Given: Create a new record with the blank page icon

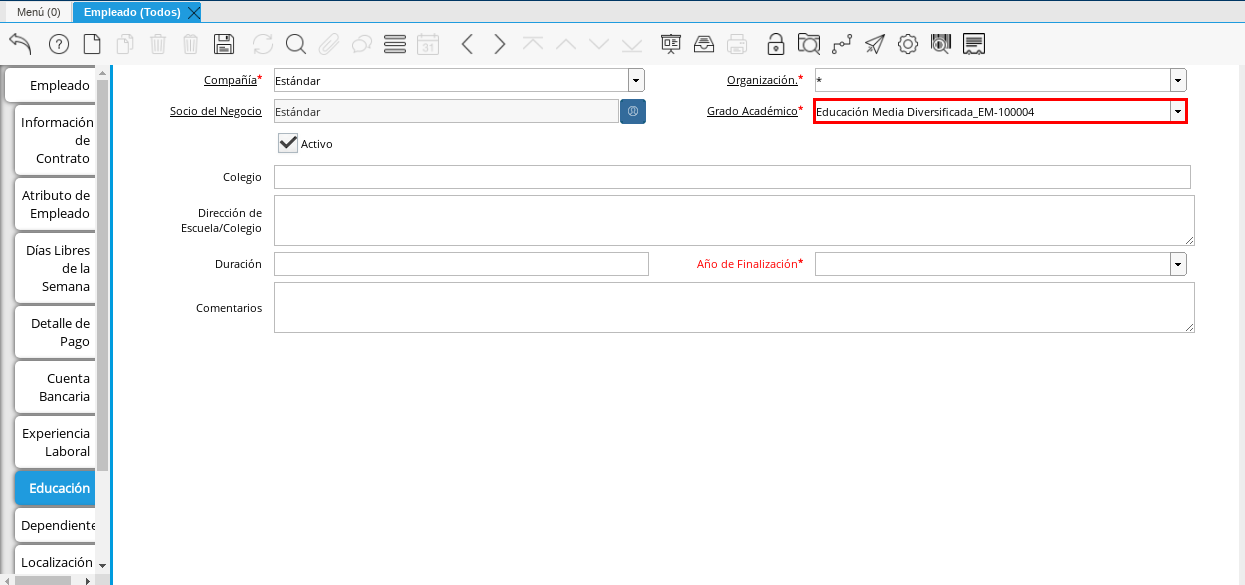Looking at the screenshot, I should [x=92, y=43].
